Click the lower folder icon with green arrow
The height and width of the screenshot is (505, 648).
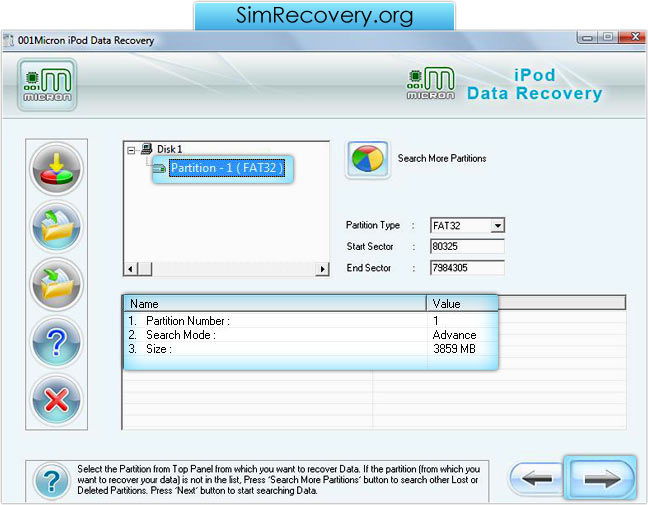57,284
